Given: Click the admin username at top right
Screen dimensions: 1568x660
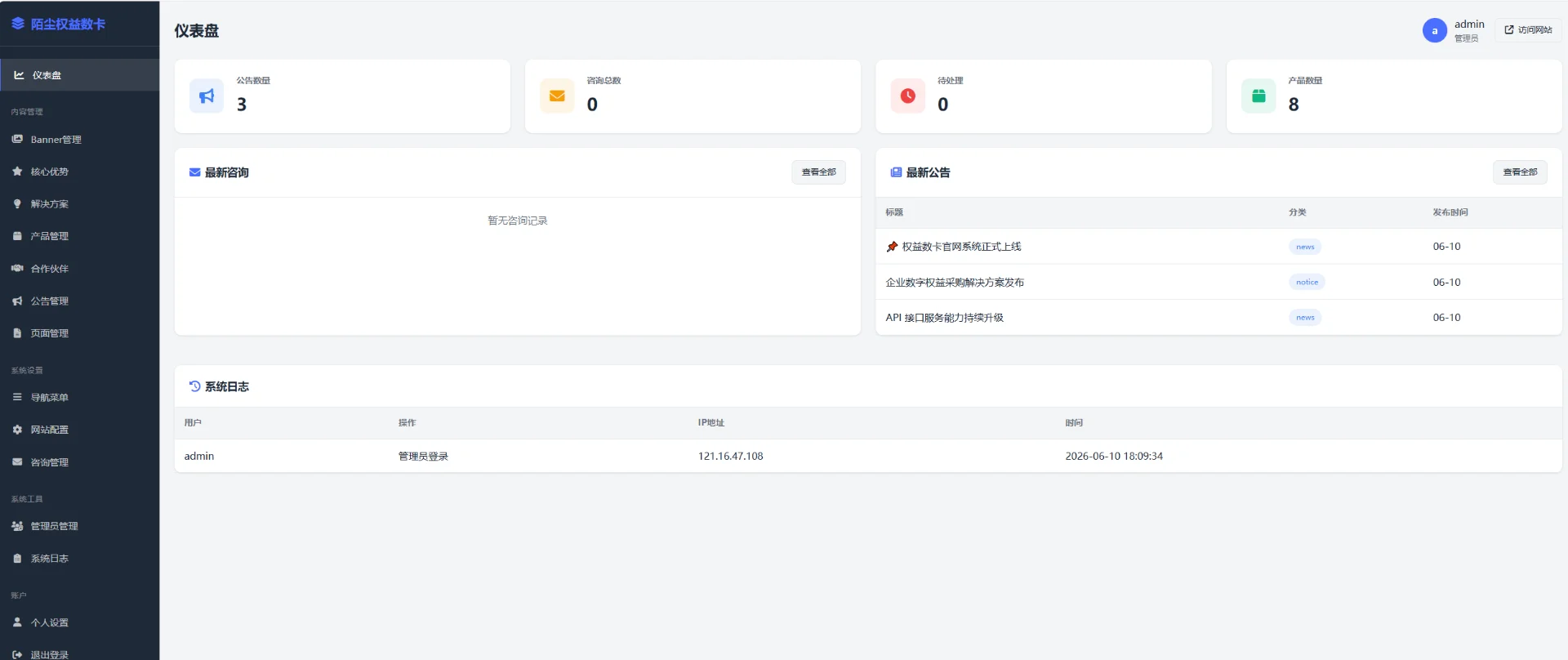Looking at the screenshot, I should (1469, 24).
